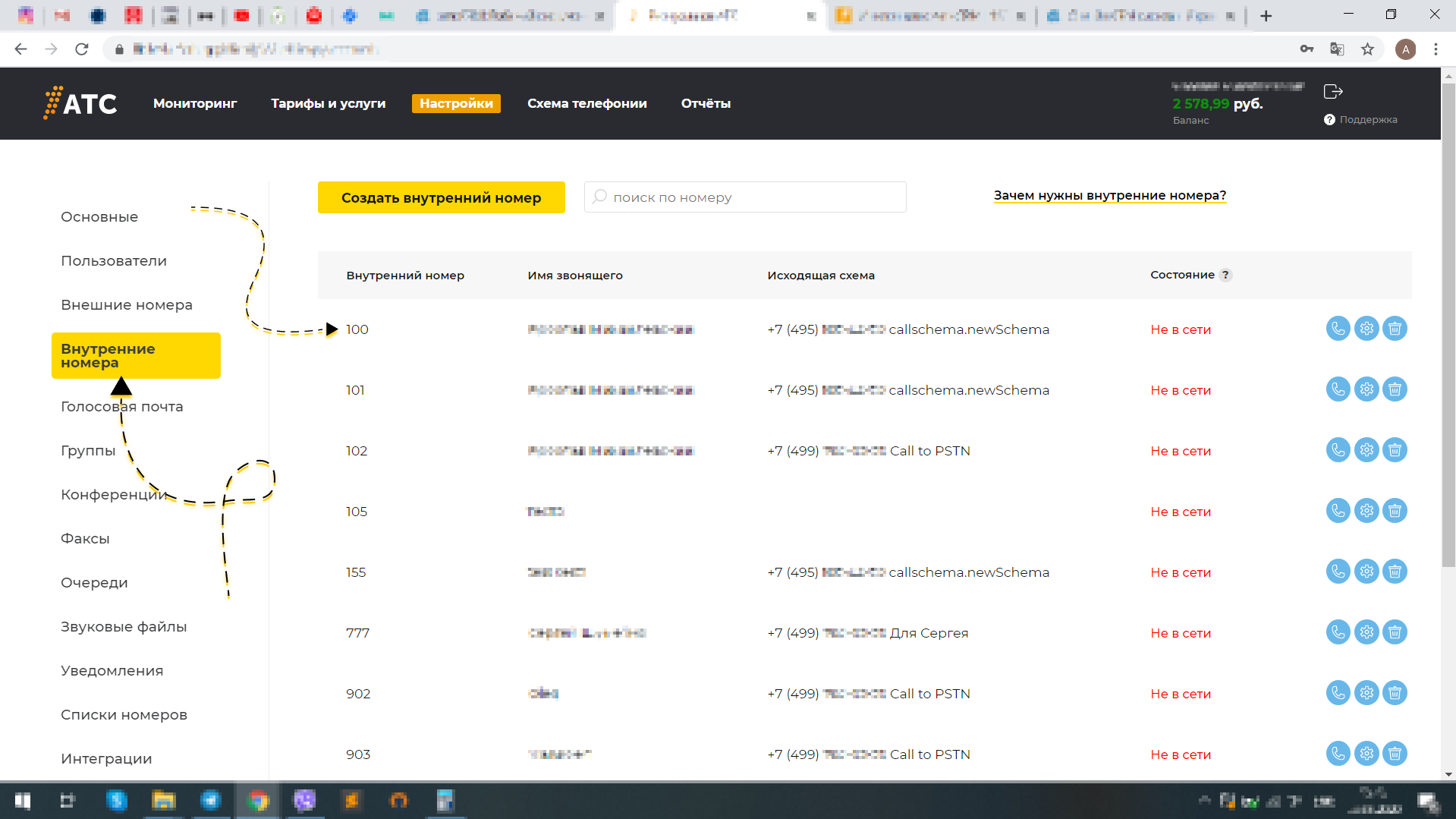The image size is (1456, 819).
Task: Click the Поддержка support link
Action: [1367, 120]
